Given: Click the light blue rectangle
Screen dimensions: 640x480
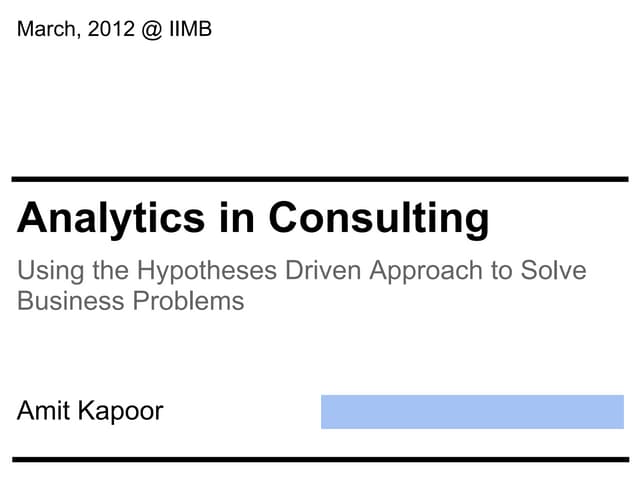Looking at the screenshot, I should (472, 411).
